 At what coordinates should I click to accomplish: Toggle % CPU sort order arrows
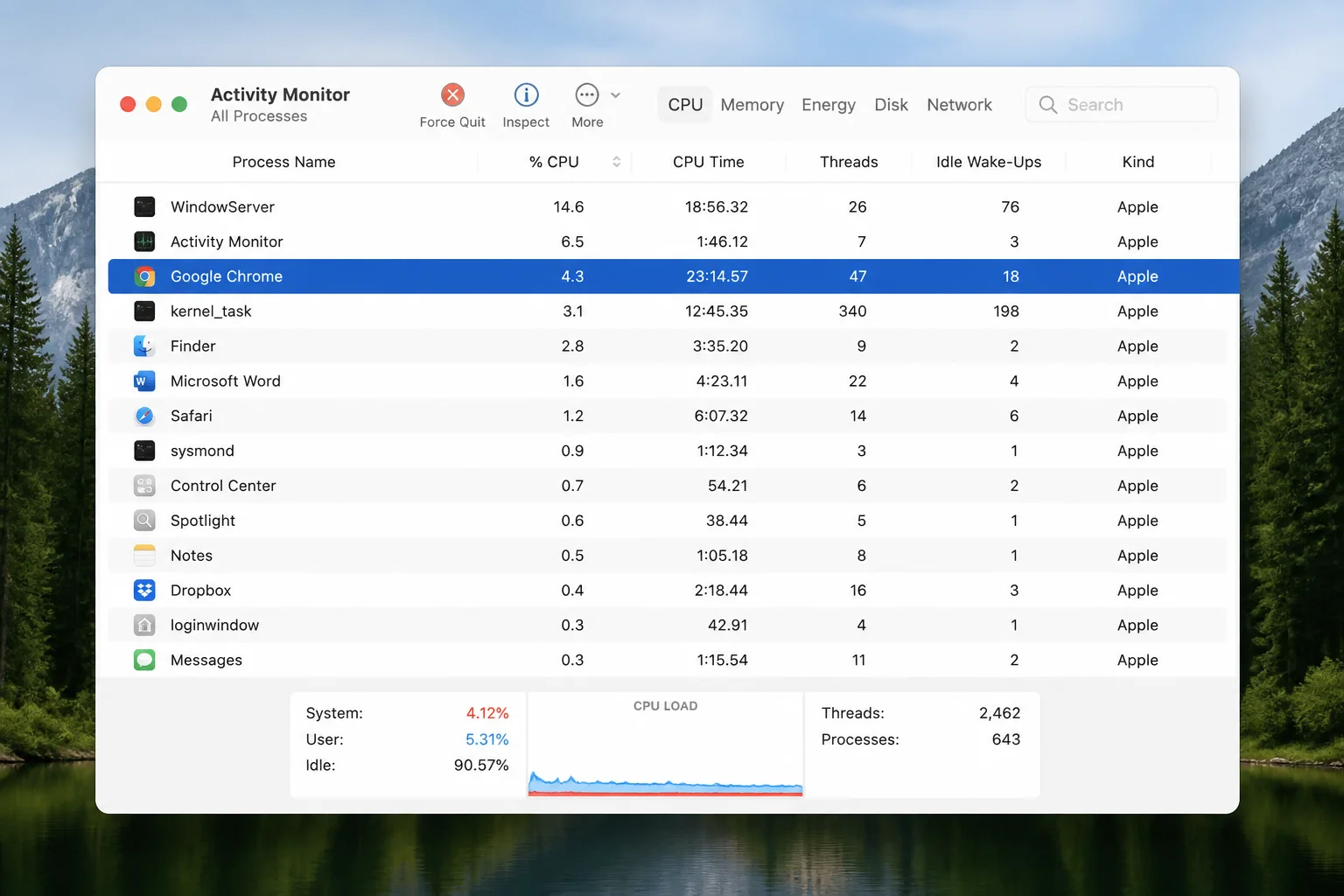(x=616, y=162)
